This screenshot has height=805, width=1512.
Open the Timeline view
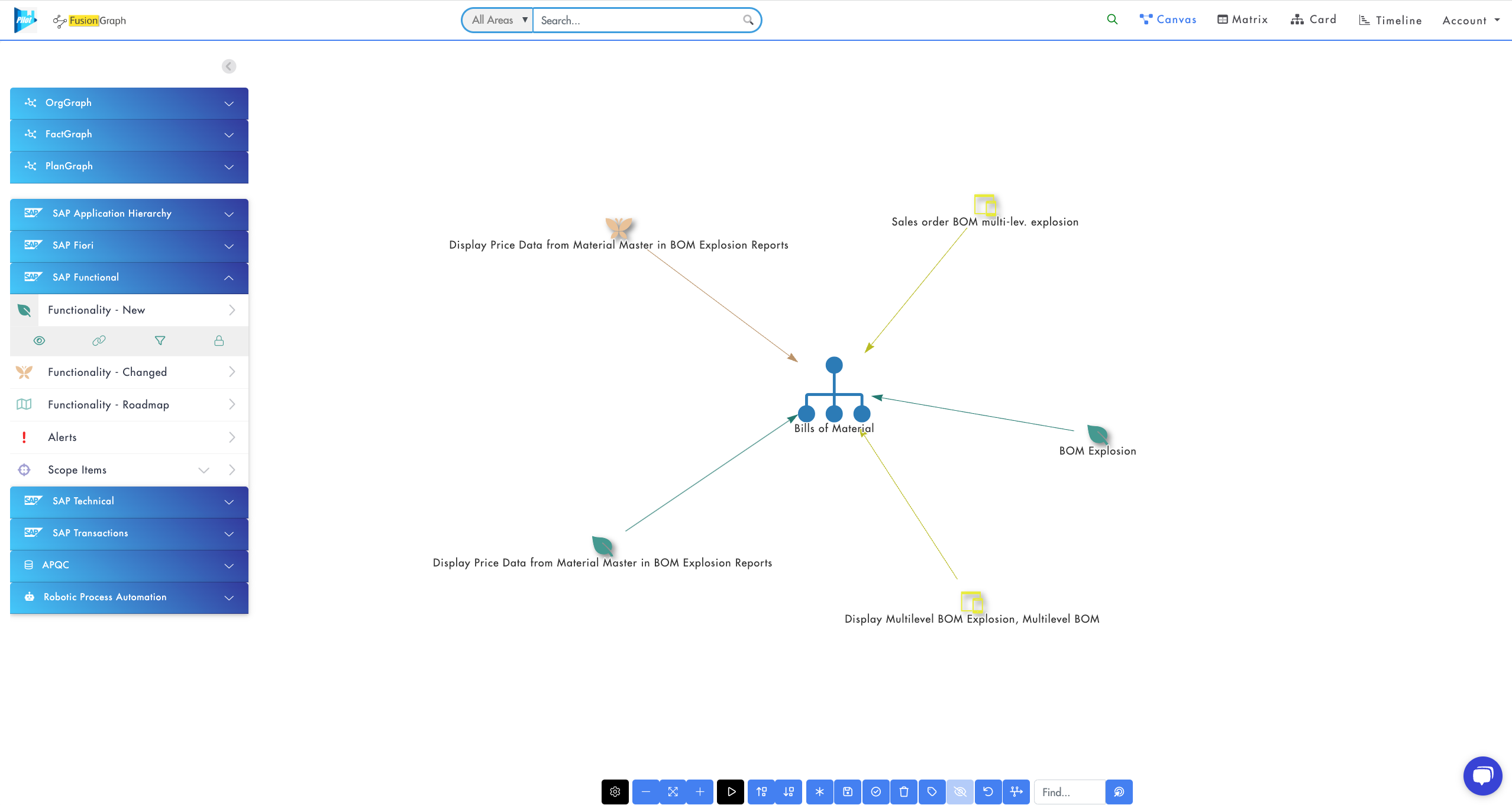[1390, 20]
